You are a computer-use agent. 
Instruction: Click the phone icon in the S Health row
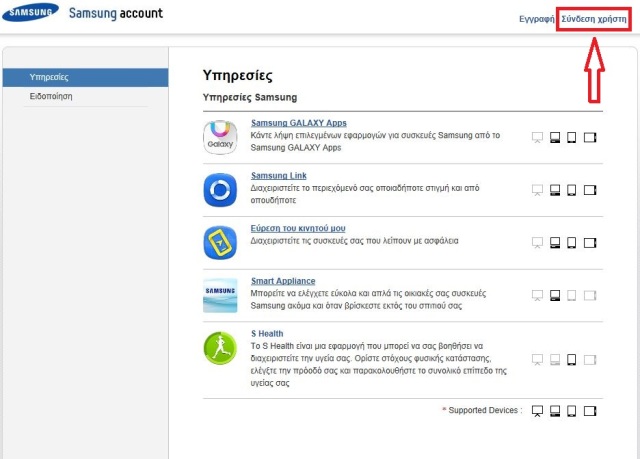[x=572, y=360]
